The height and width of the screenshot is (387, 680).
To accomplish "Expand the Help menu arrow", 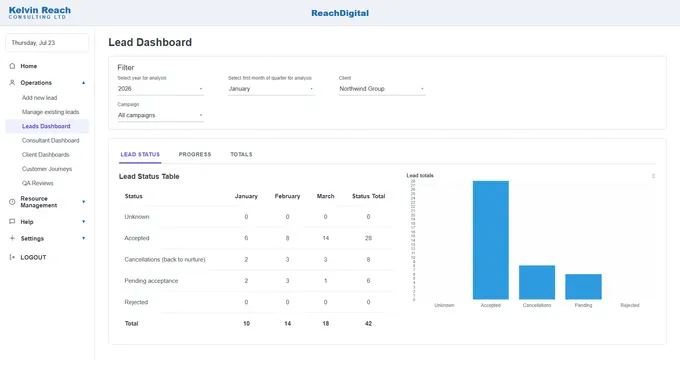I will point(84,222).
